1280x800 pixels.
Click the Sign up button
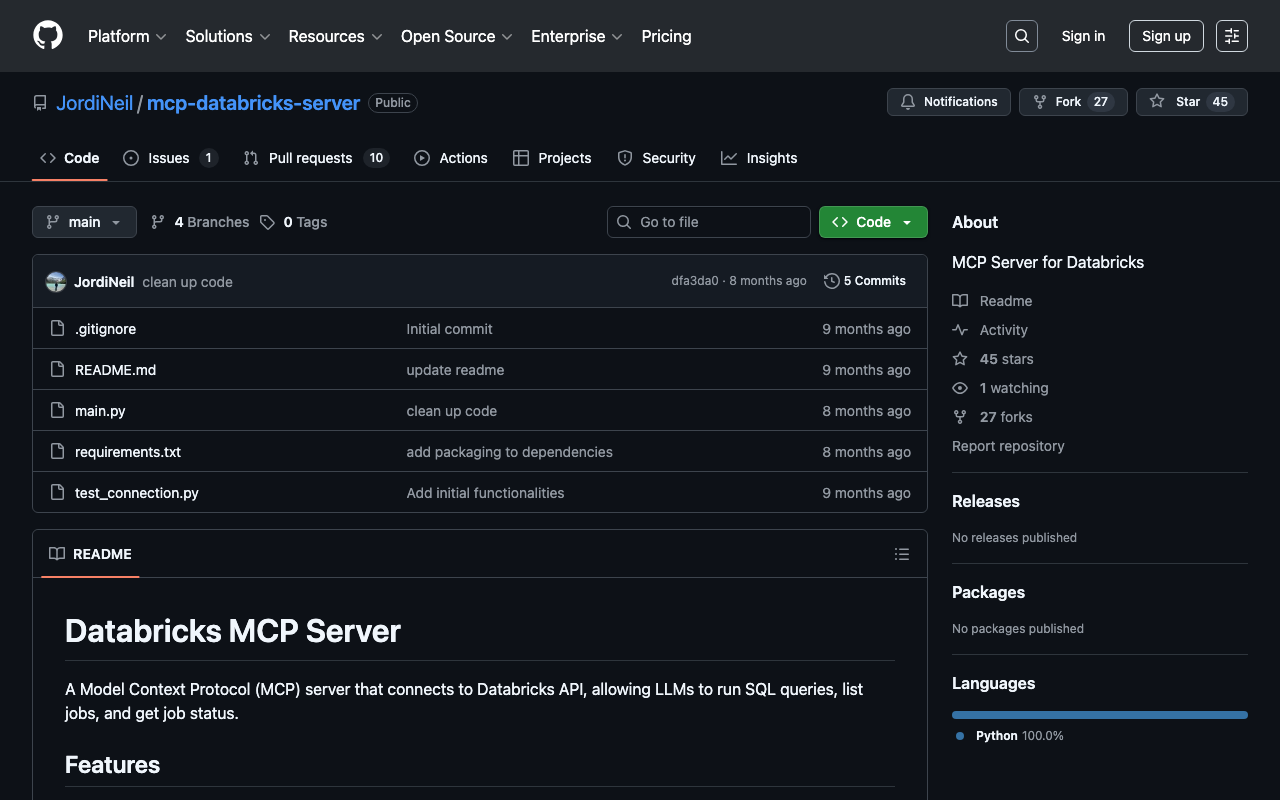point(1165,36)
